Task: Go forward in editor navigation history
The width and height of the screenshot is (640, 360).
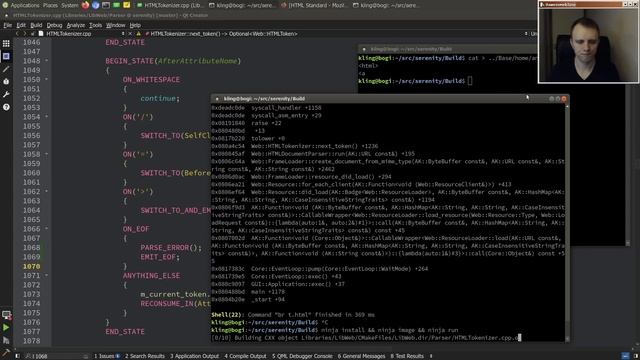Action: (x=25, y=34)
